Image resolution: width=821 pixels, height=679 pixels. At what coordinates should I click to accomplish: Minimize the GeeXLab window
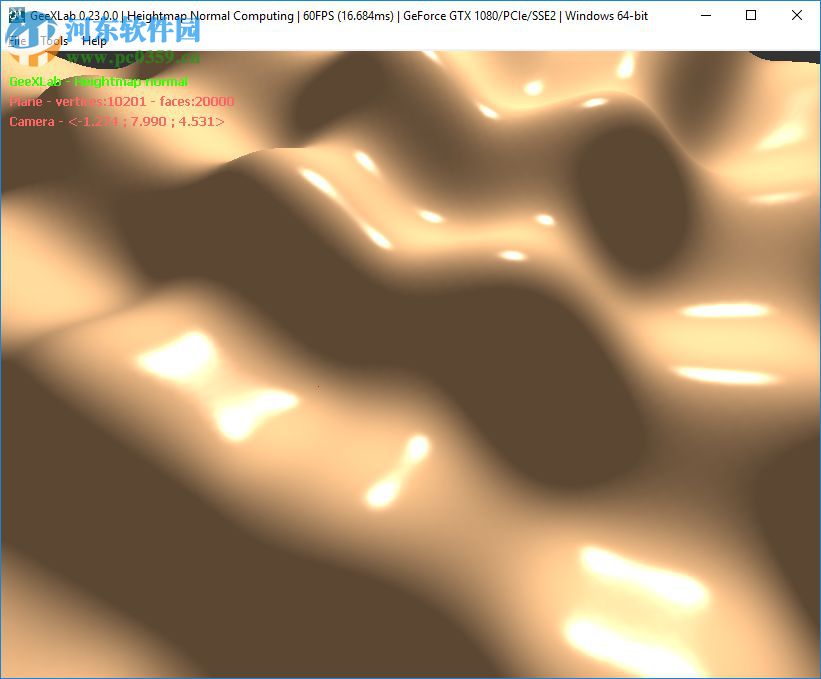click(x=705, y=15)
